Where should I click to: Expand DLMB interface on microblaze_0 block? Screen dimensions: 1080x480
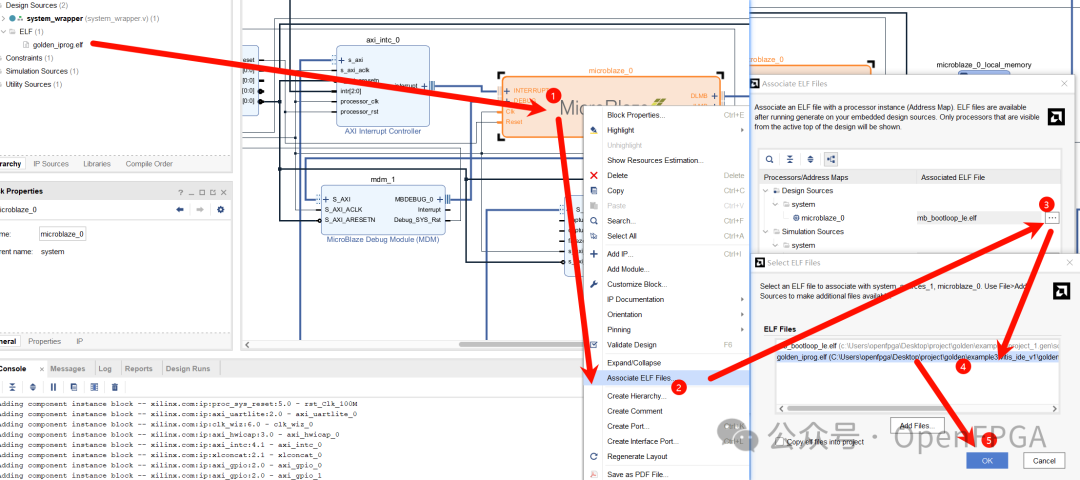pos(714,96)
